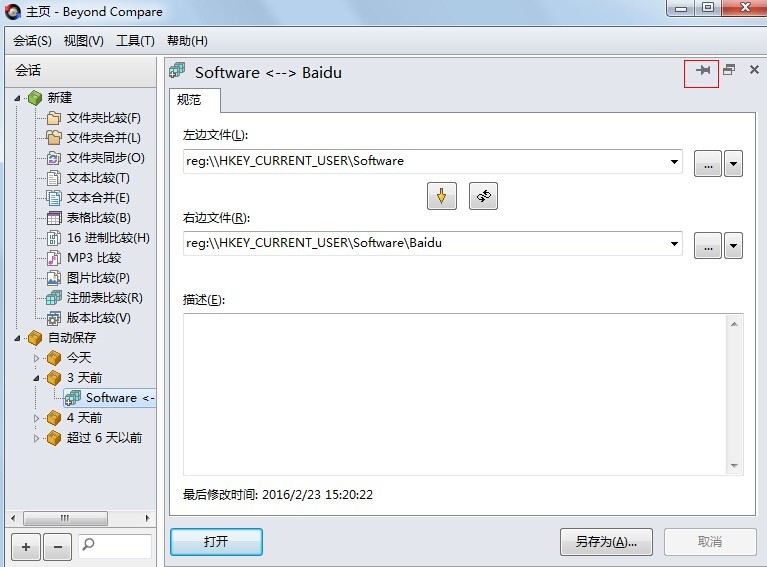Click the 取消 button
This screenshot has height=567, width=767.
(x=710, y=542)
